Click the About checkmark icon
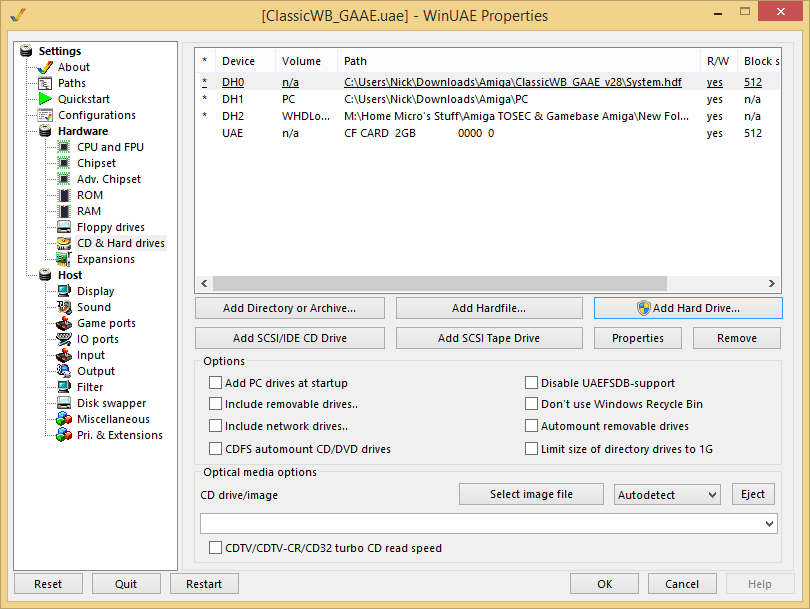Image resolution: width=810 pixels, height=609 pixels. click(x=45, y=67)
